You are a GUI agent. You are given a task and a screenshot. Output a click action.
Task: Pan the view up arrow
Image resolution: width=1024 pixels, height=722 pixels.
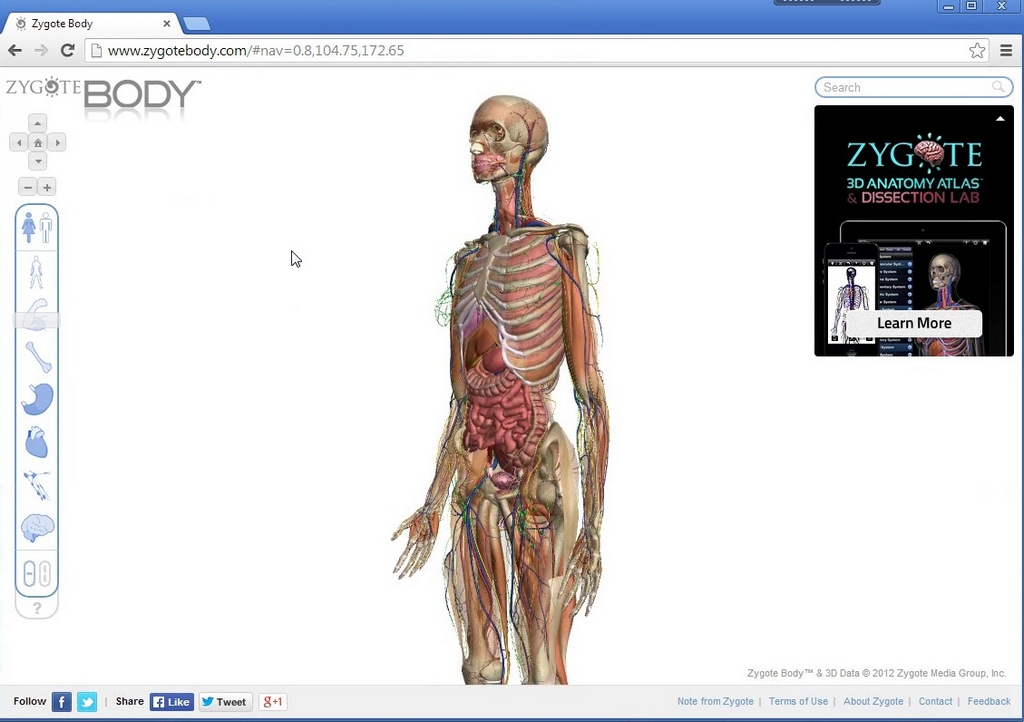(38, 124)
